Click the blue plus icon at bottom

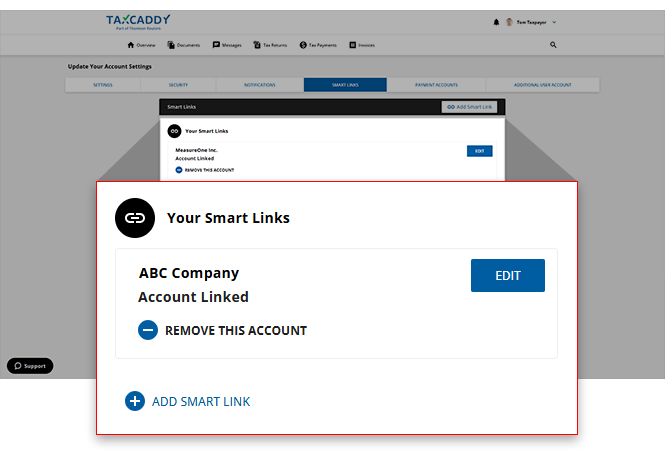click(x=135, y=401)
